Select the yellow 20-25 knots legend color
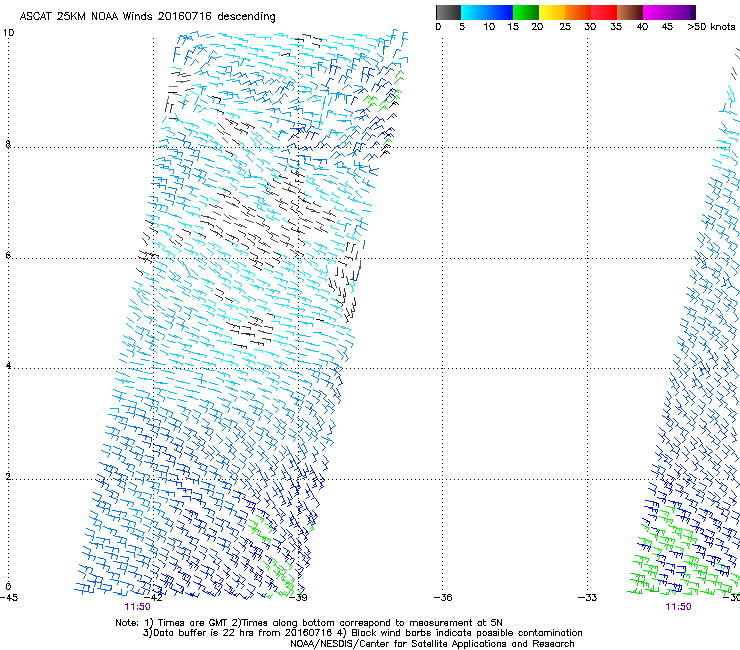The height and width of the screenshot is (650, 740). tap(552, 12)
